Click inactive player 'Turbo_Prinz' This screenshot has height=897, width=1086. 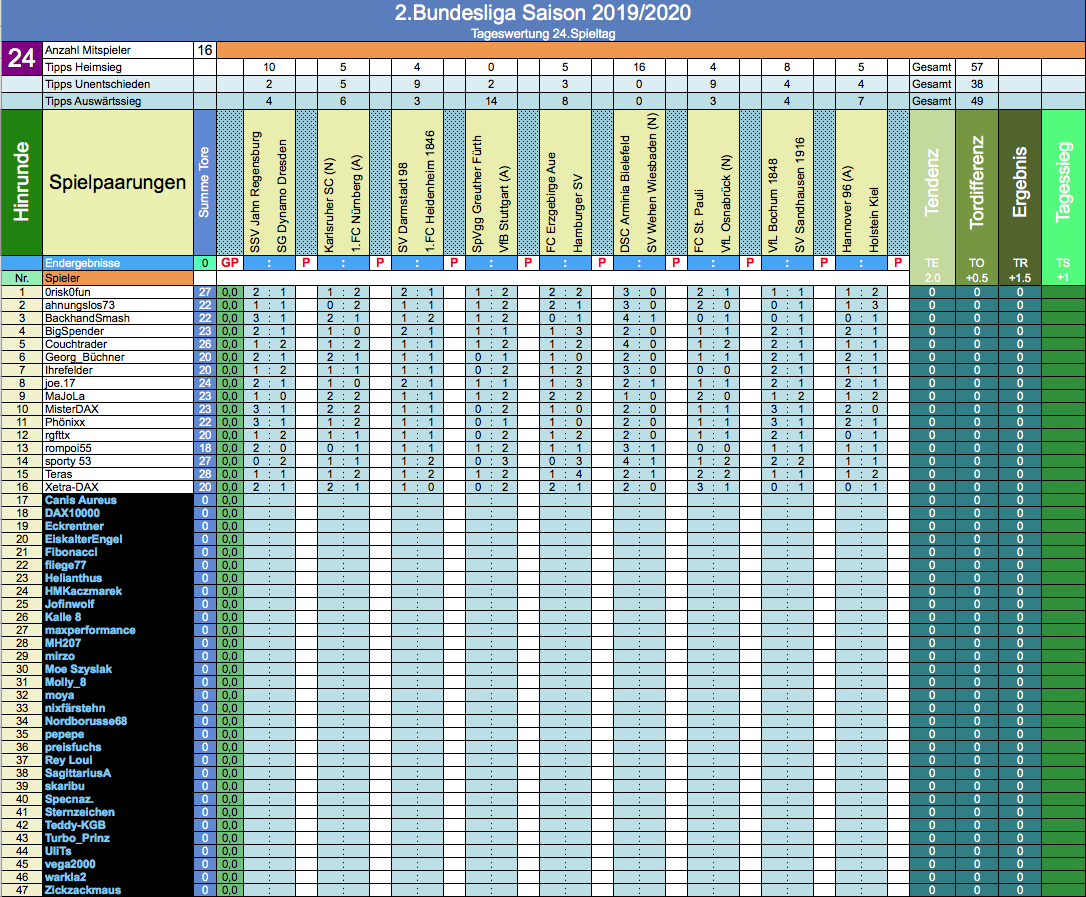pos(77,838)
